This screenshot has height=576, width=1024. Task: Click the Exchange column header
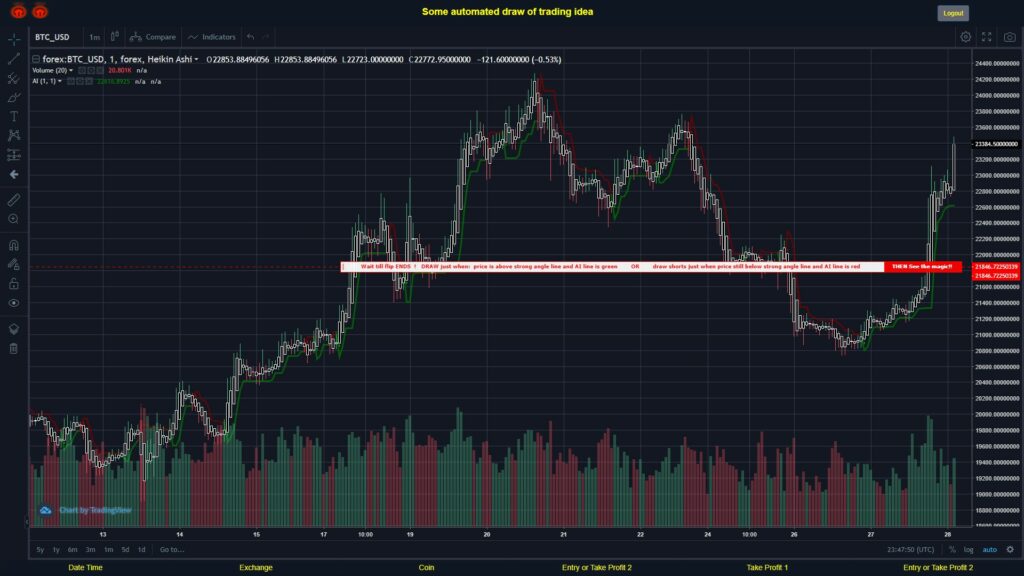255,568
